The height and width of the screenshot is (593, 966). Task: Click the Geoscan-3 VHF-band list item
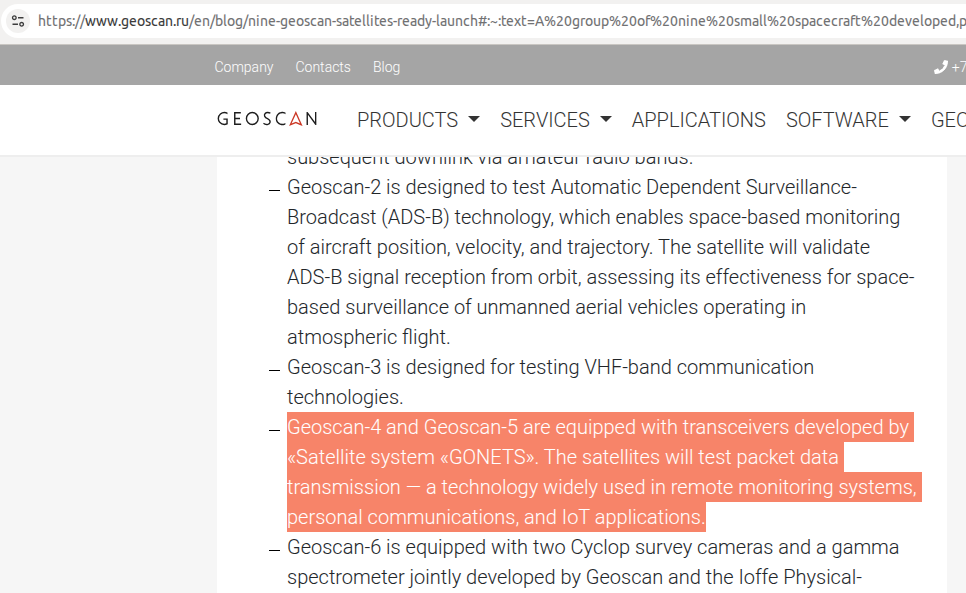(x=550, y=382)
